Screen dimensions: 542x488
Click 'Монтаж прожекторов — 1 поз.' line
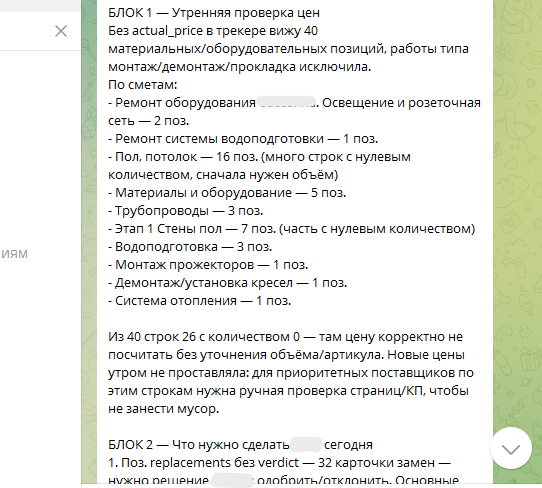[x=208, y=265]
